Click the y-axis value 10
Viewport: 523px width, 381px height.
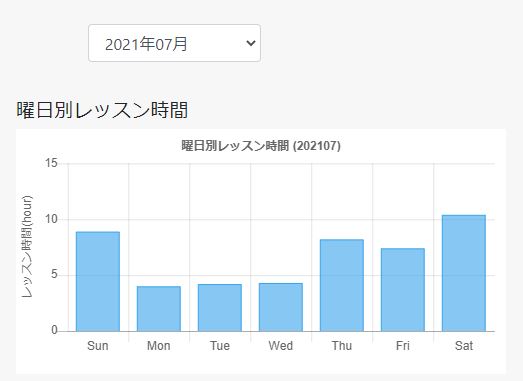[x=52, y=219]
